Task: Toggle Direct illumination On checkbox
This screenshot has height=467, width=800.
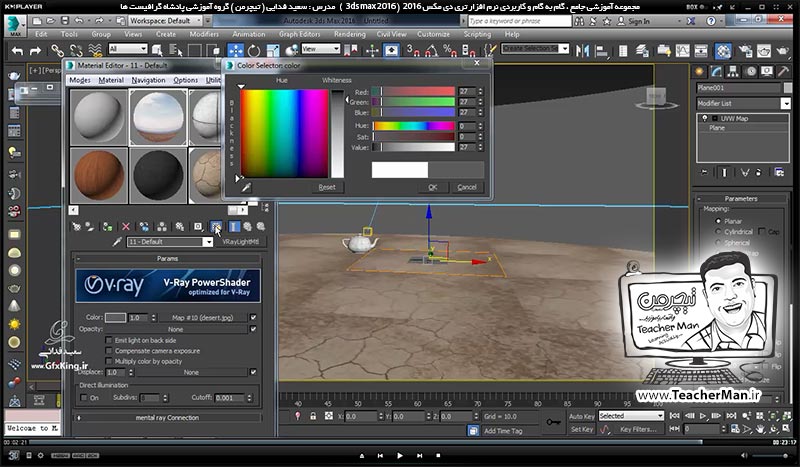Action: (x=84, y=398)
